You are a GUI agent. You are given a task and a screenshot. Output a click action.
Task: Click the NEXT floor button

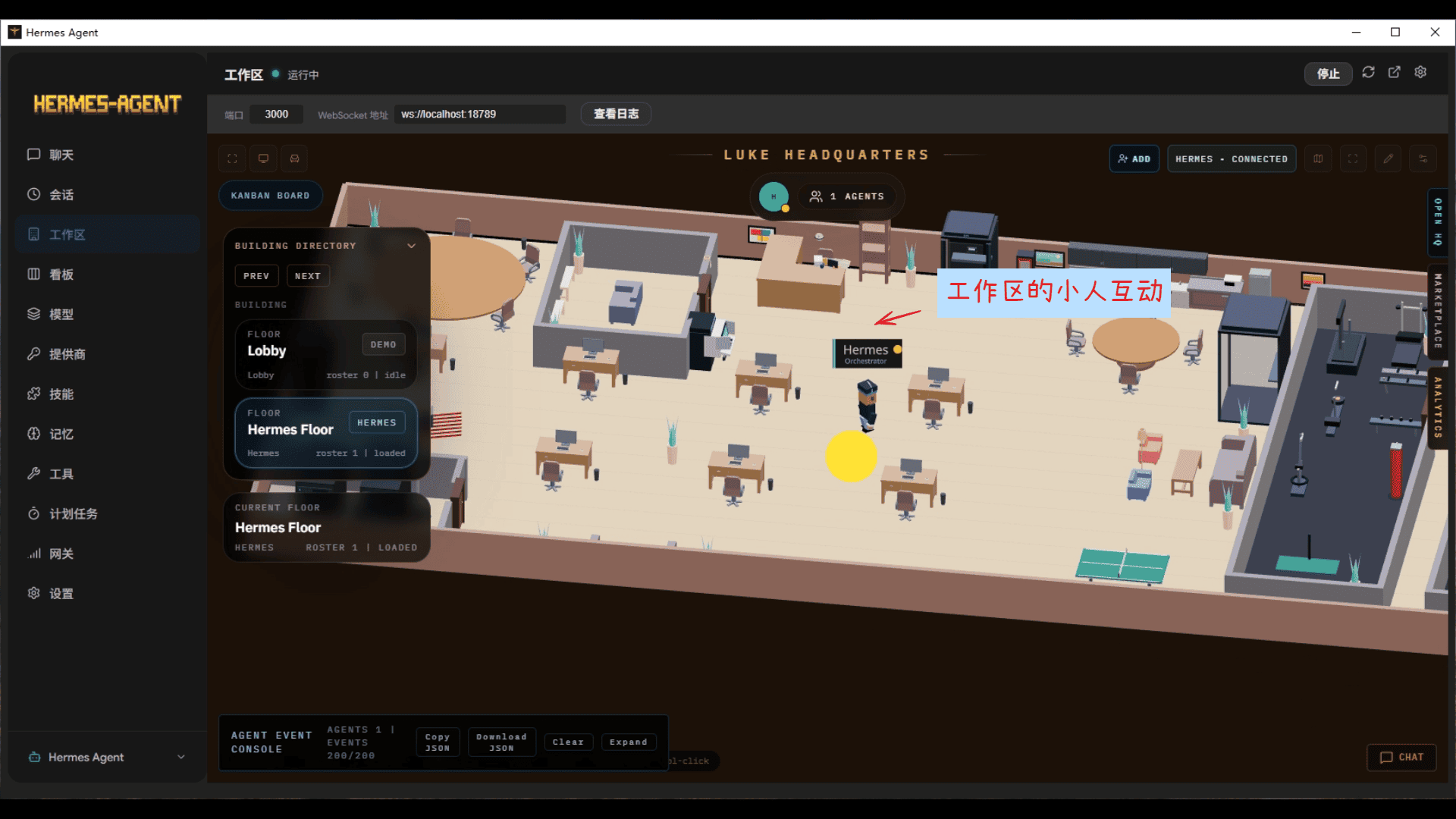307,276
